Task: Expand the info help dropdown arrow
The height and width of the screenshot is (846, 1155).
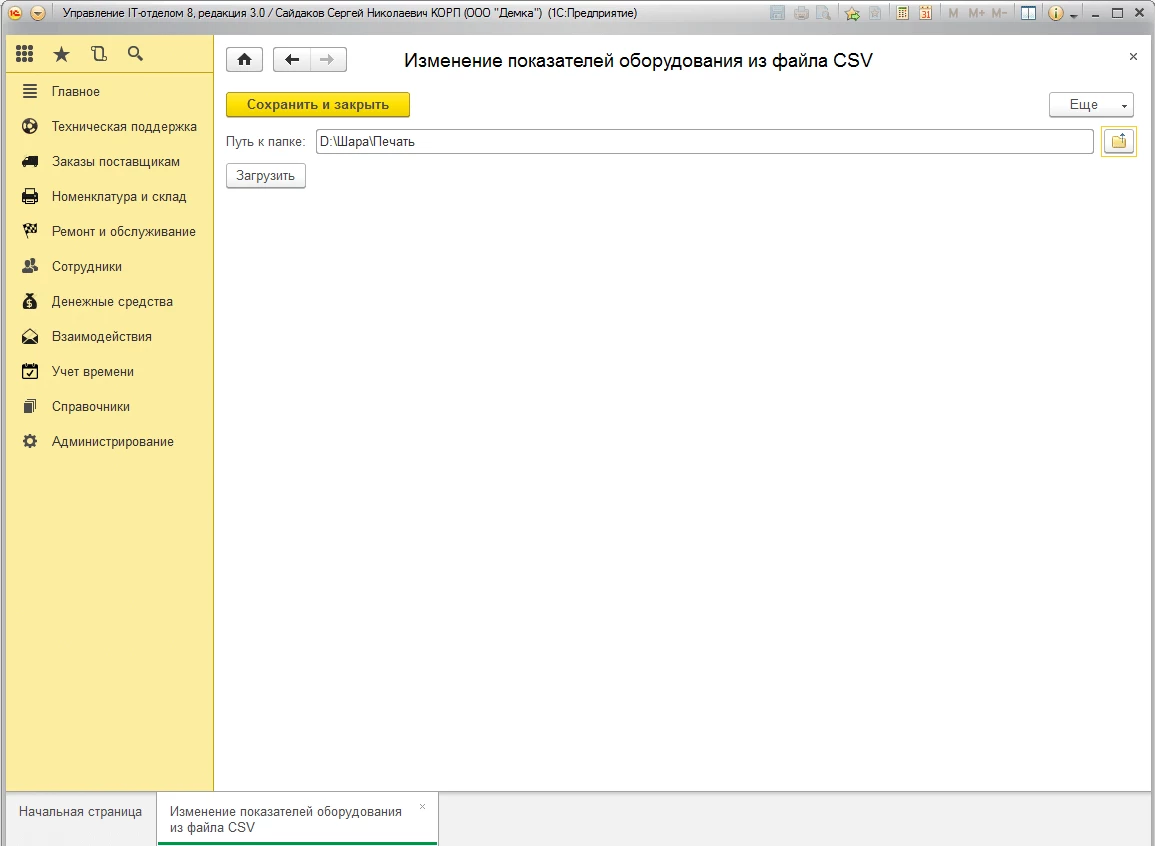Action: (x=1074, y=15)
